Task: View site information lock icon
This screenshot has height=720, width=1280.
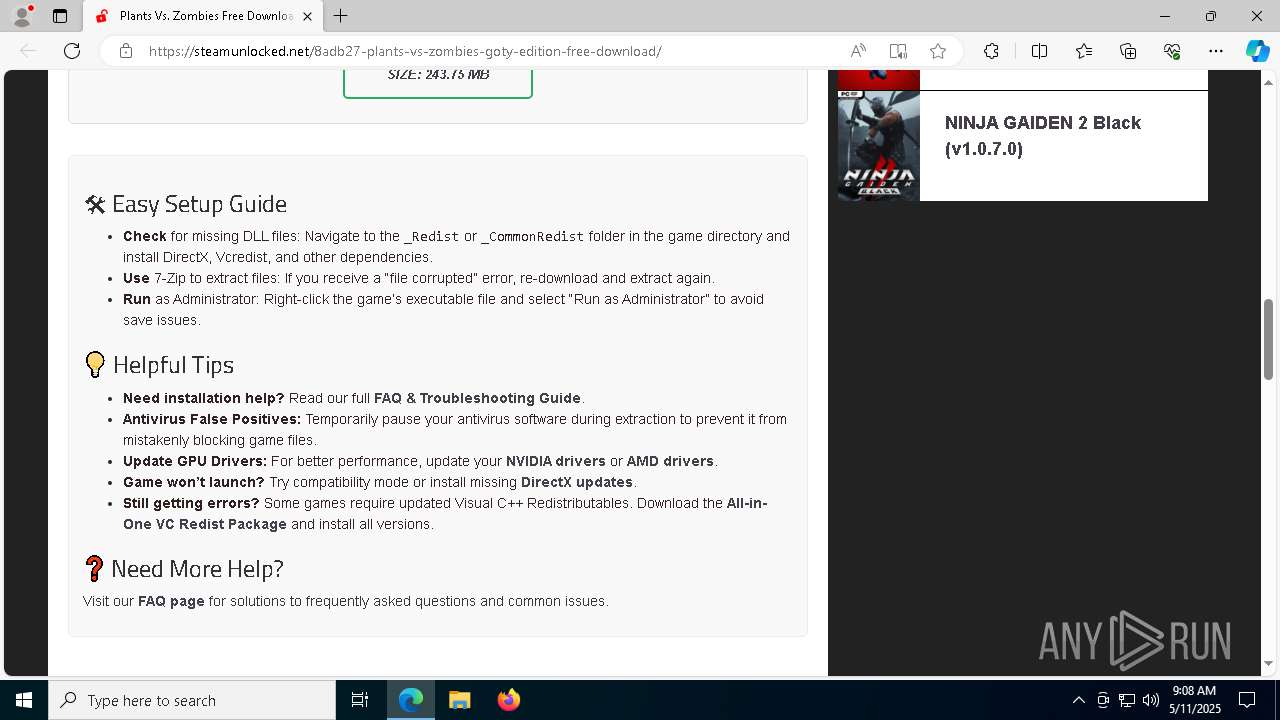Action: tap(126, 51)
